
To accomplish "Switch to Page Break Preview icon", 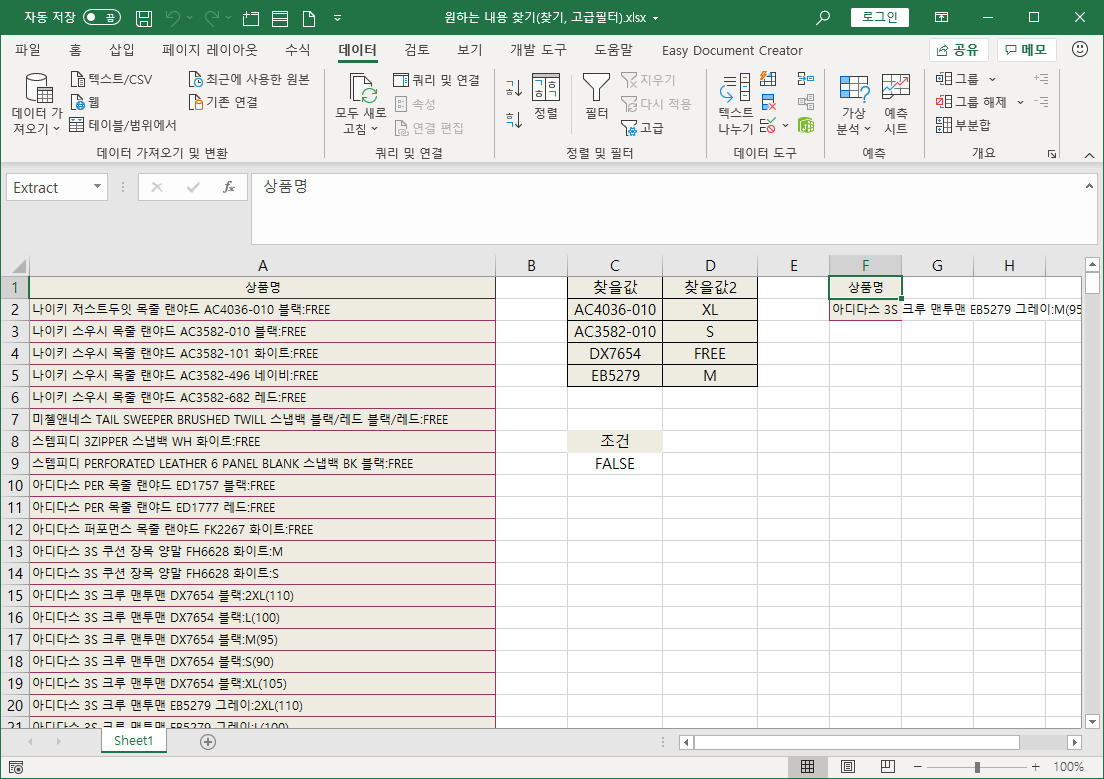I will (x=888, y=766).
